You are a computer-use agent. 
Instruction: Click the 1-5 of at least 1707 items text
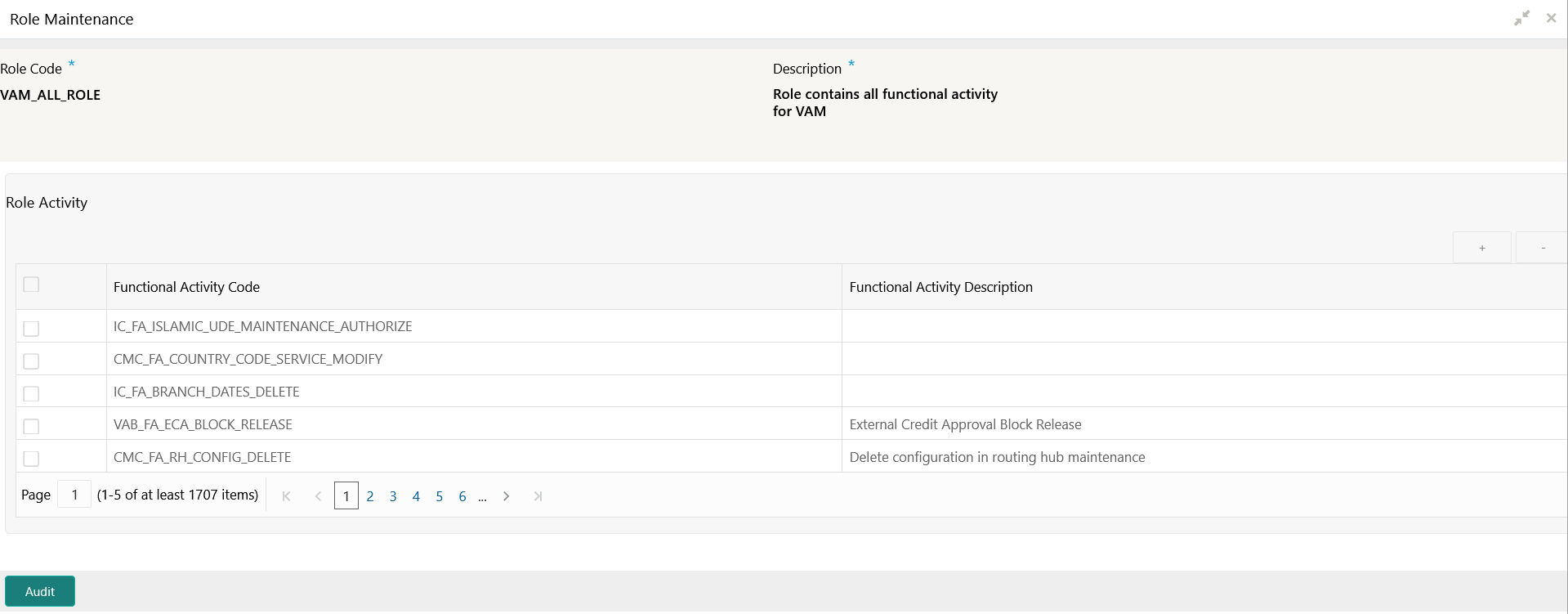(x=177, y=495)
